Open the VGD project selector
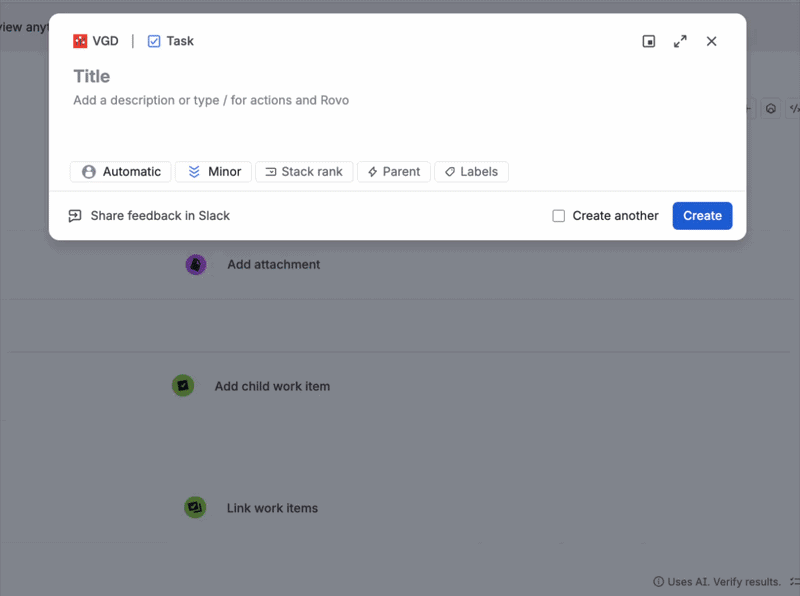This screenshot has height=596, width=800. tap(96, 41)
